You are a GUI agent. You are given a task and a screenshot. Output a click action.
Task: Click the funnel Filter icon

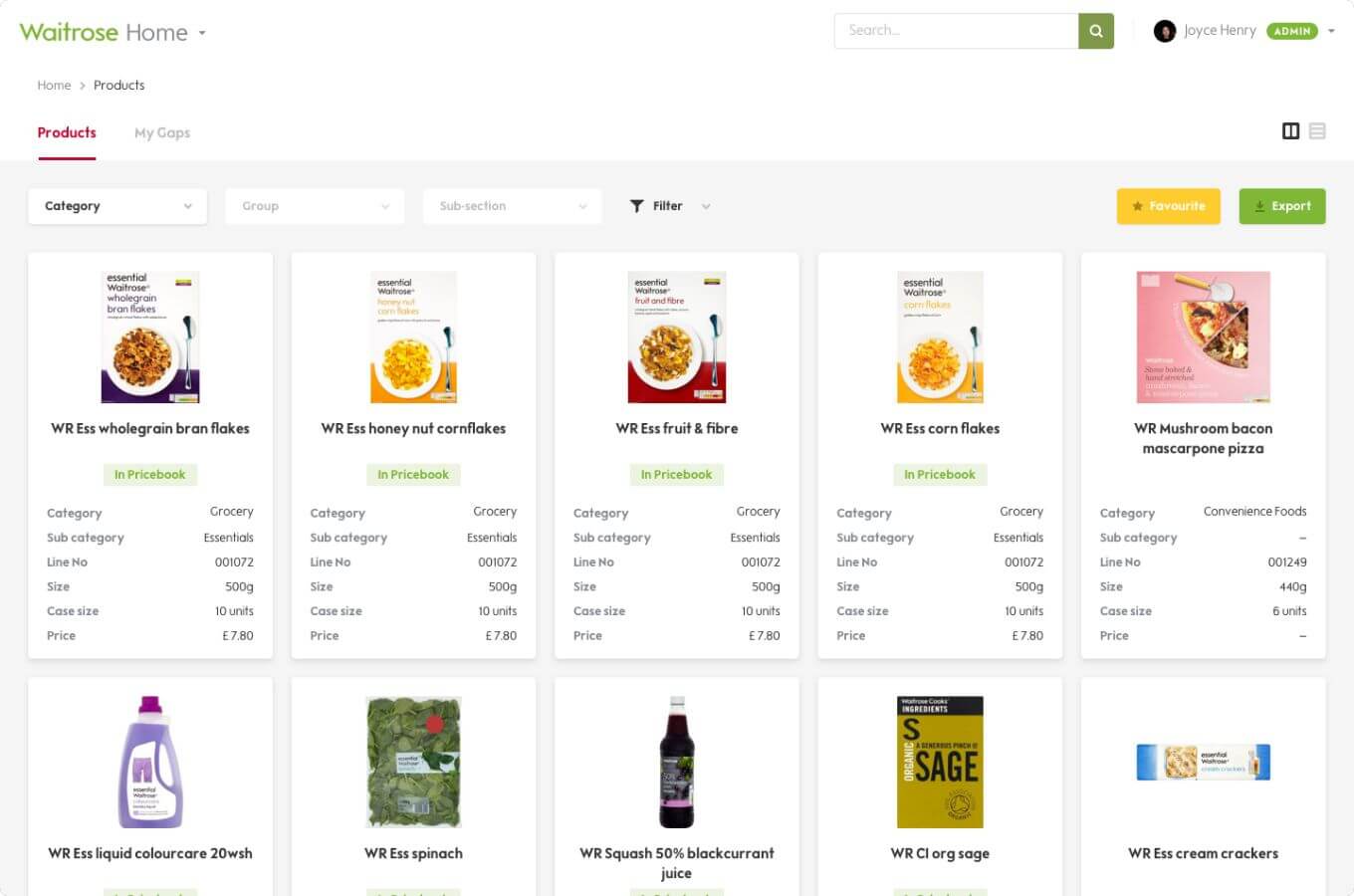637,206
